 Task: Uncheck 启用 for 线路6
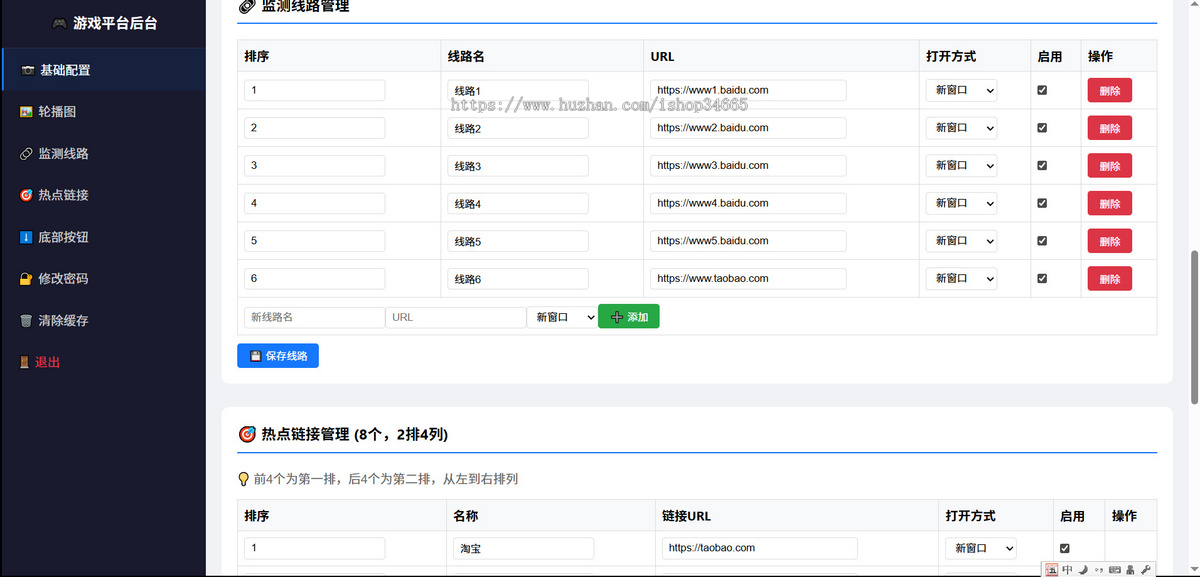pyautogui.click(x=1042, y=278)
